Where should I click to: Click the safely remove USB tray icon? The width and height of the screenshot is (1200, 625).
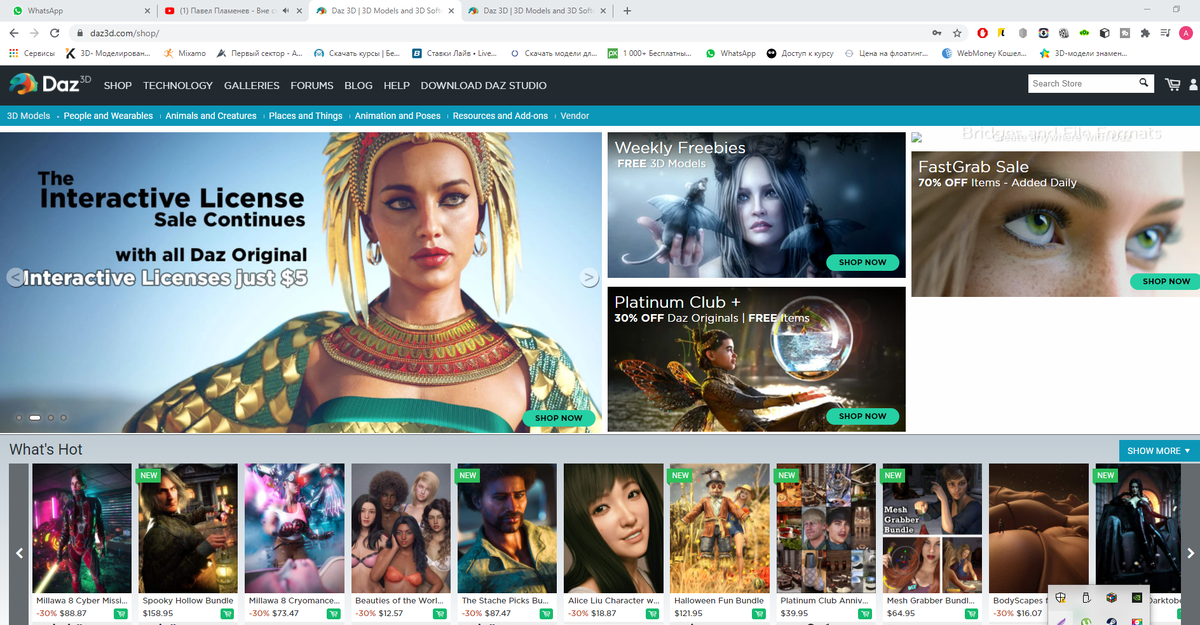1087,597
